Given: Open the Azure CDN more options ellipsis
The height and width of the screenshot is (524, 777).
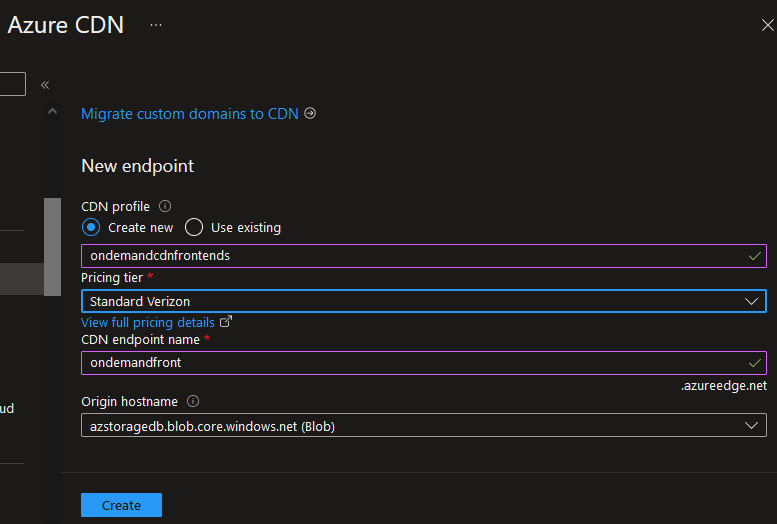Looking at the screenshot, I should point(156,25).
